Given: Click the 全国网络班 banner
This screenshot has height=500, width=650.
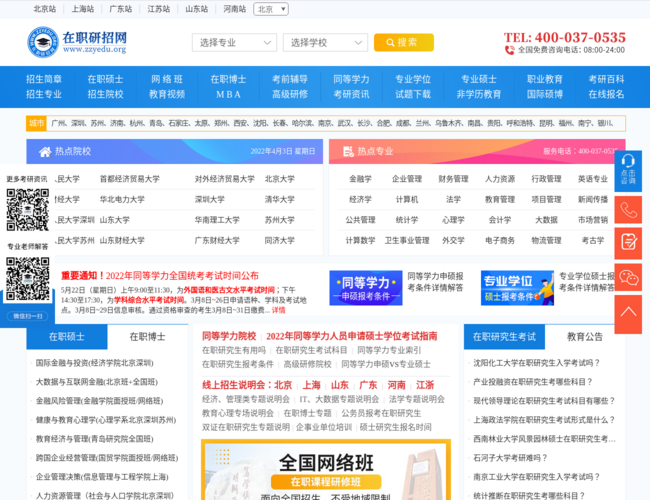Looking at the screenshot, I should pos(326,470).
